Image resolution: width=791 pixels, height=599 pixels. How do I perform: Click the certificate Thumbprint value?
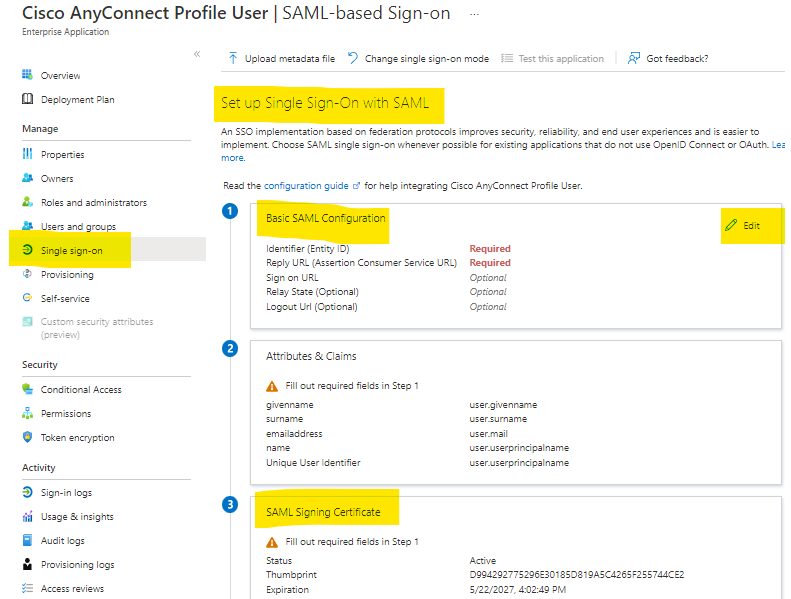(577, 575)
